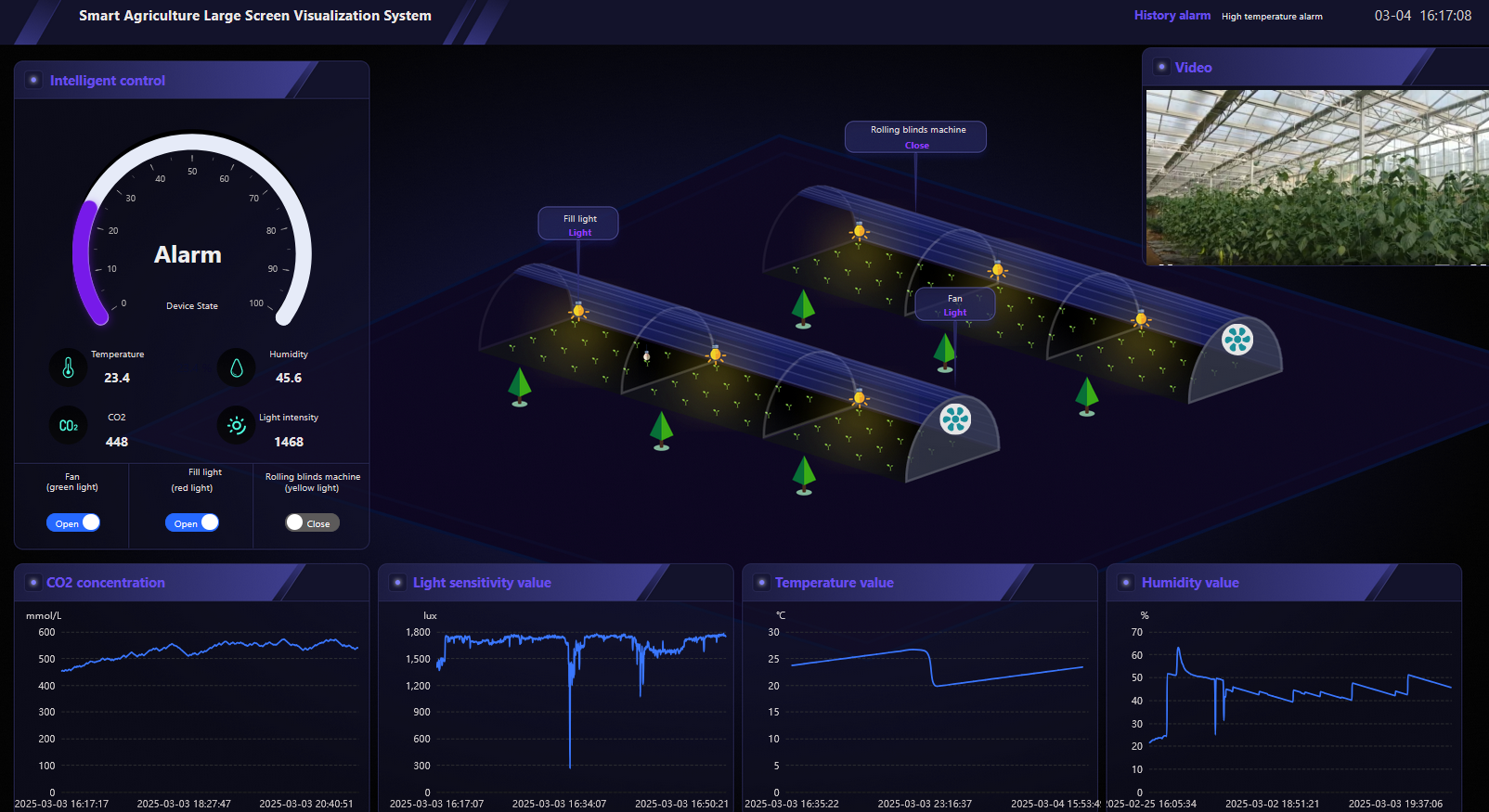Enable the Rolling blinds machine switch
The width and height of the screenshot is (1489, 812).
point(312,522)
